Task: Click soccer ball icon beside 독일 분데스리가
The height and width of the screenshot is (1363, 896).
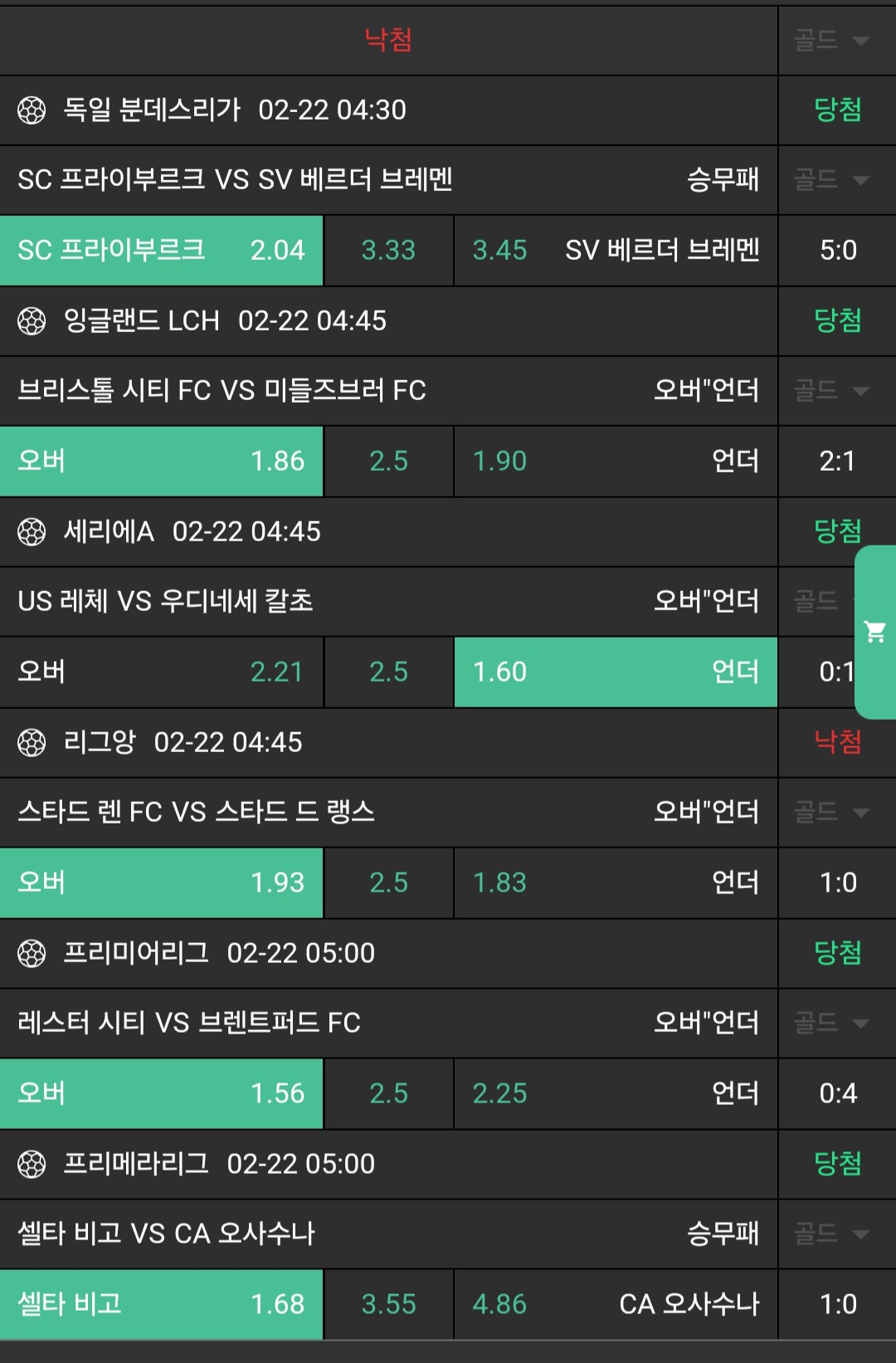Action: [32, 110]
